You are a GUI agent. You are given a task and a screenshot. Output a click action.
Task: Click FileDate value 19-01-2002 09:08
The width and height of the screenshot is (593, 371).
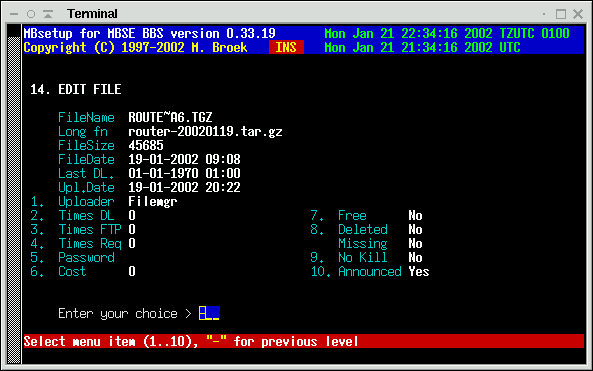coord(184,160)
